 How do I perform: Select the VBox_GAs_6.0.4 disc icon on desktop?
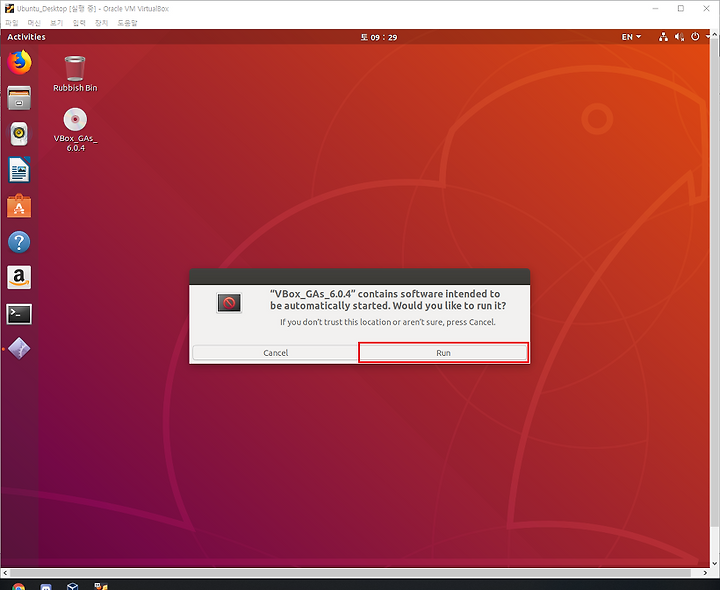point(75,129)
